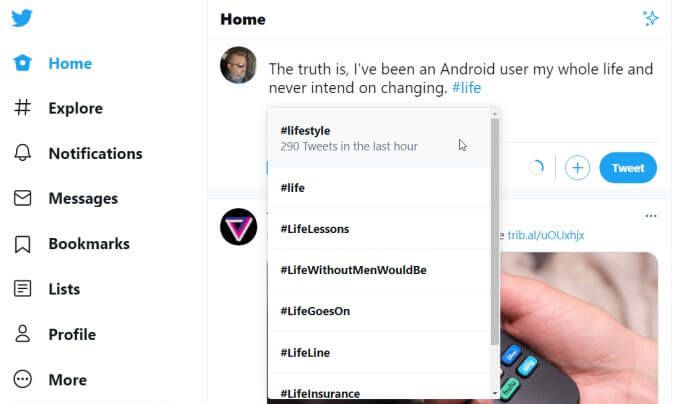Open More options via the ellipsis circle icon
680x404 pixels.
click(23, 379)
